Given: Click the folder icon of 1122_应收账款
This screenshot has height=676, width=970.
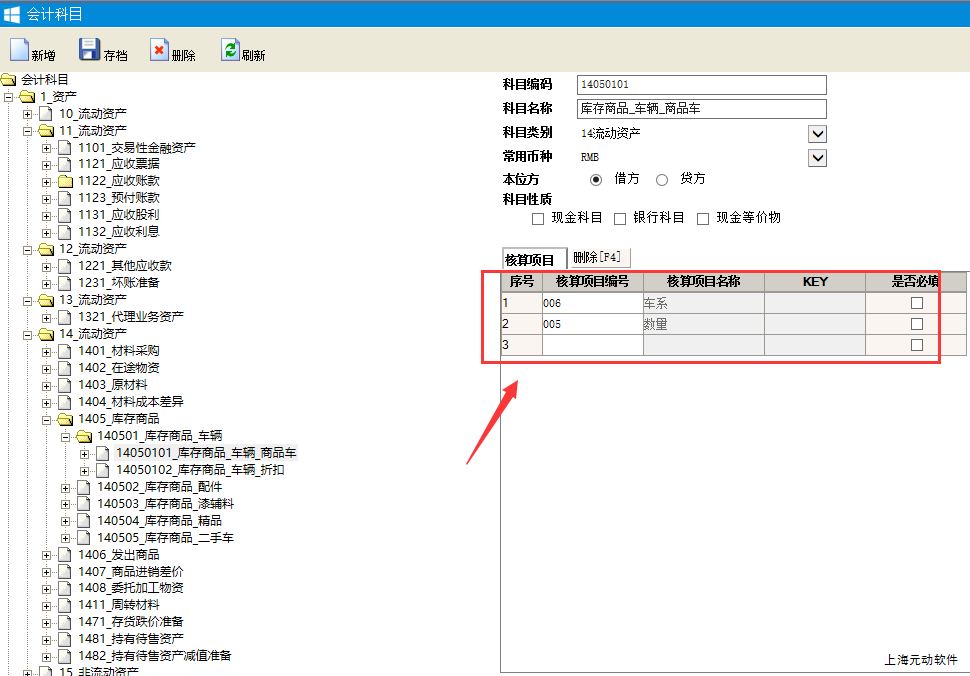Looking at the screenshot, I should [x=65, y=181].
